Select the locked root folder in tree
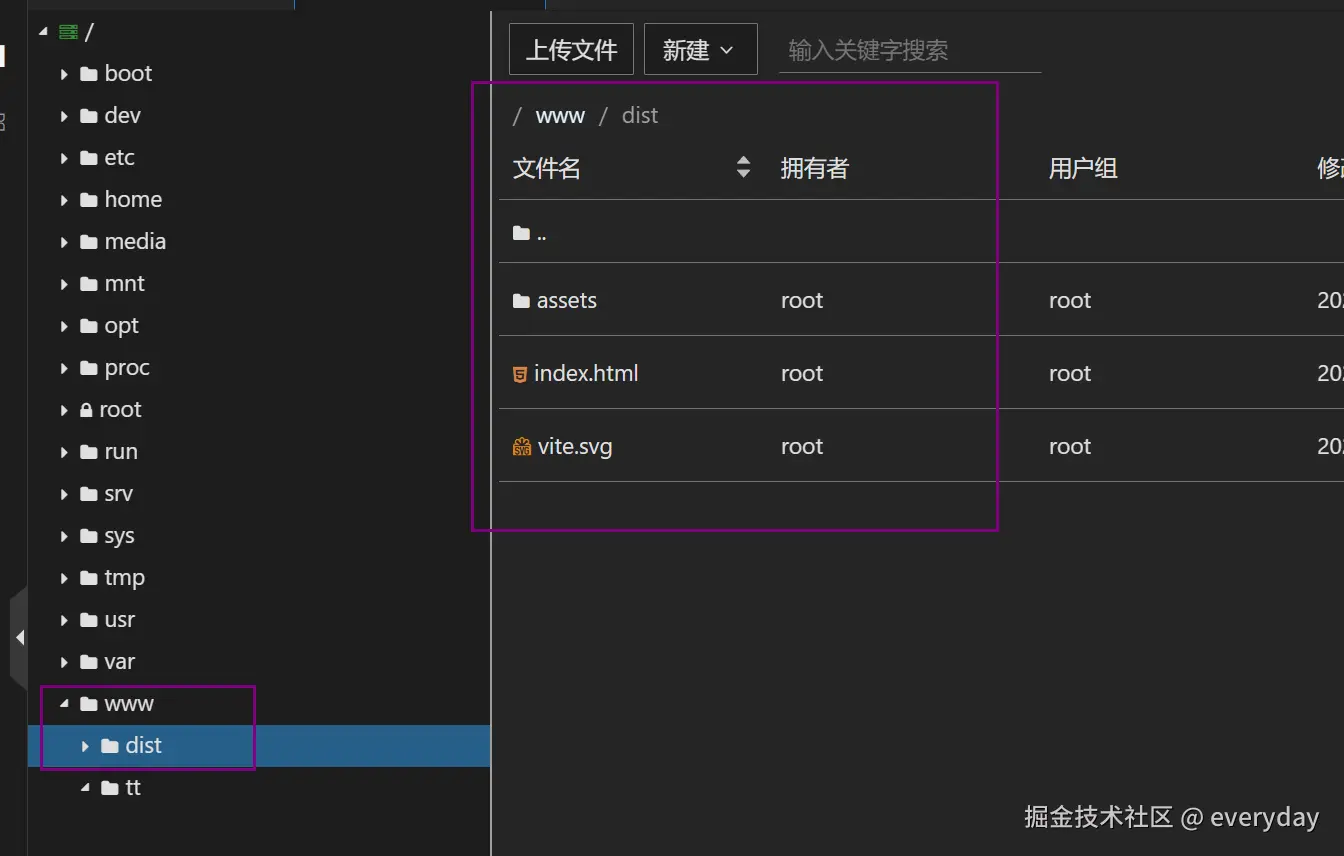The image size is (1344, 856). point(120,409)
